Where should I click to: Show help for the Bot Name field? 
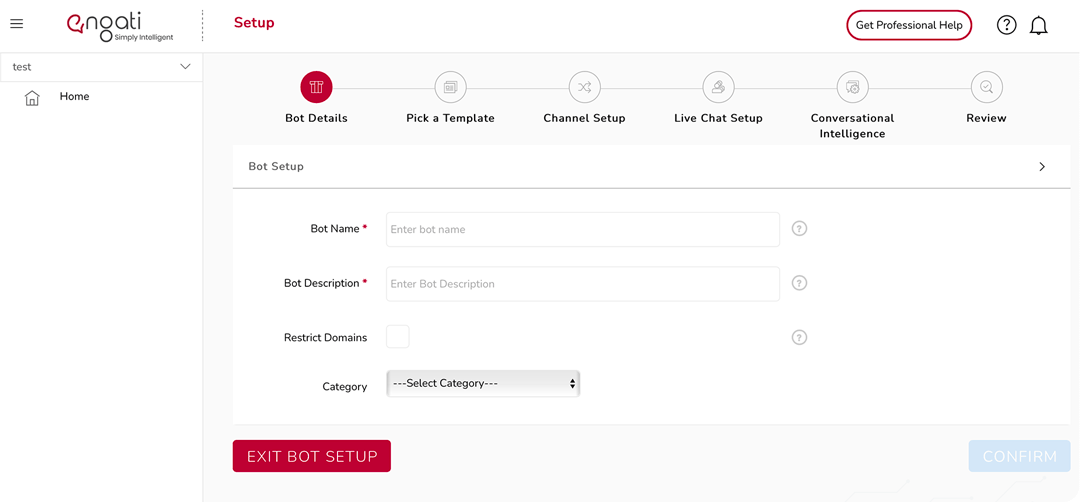click(x=799, y=229)
